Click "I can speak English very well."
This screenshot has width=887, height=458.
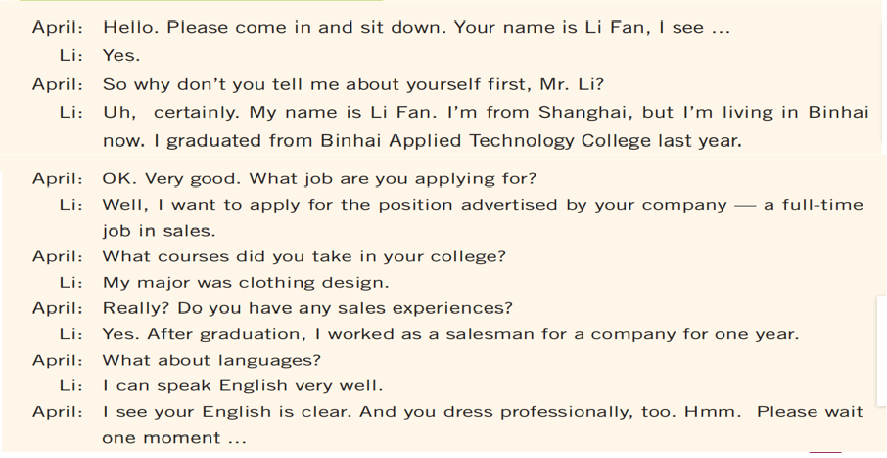pos(243,386)
